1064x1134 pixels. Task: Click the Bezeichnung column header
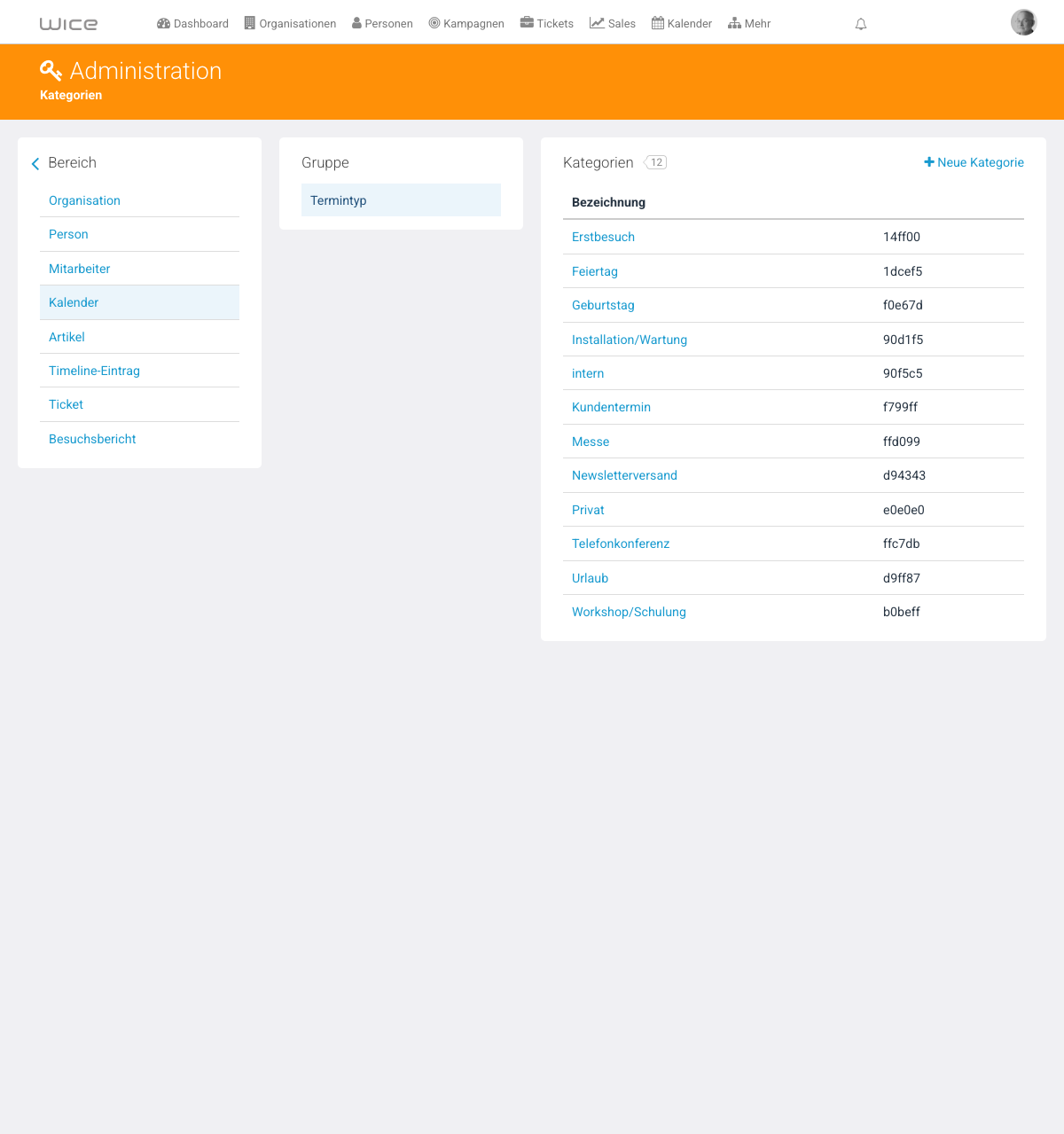point(608,202)
